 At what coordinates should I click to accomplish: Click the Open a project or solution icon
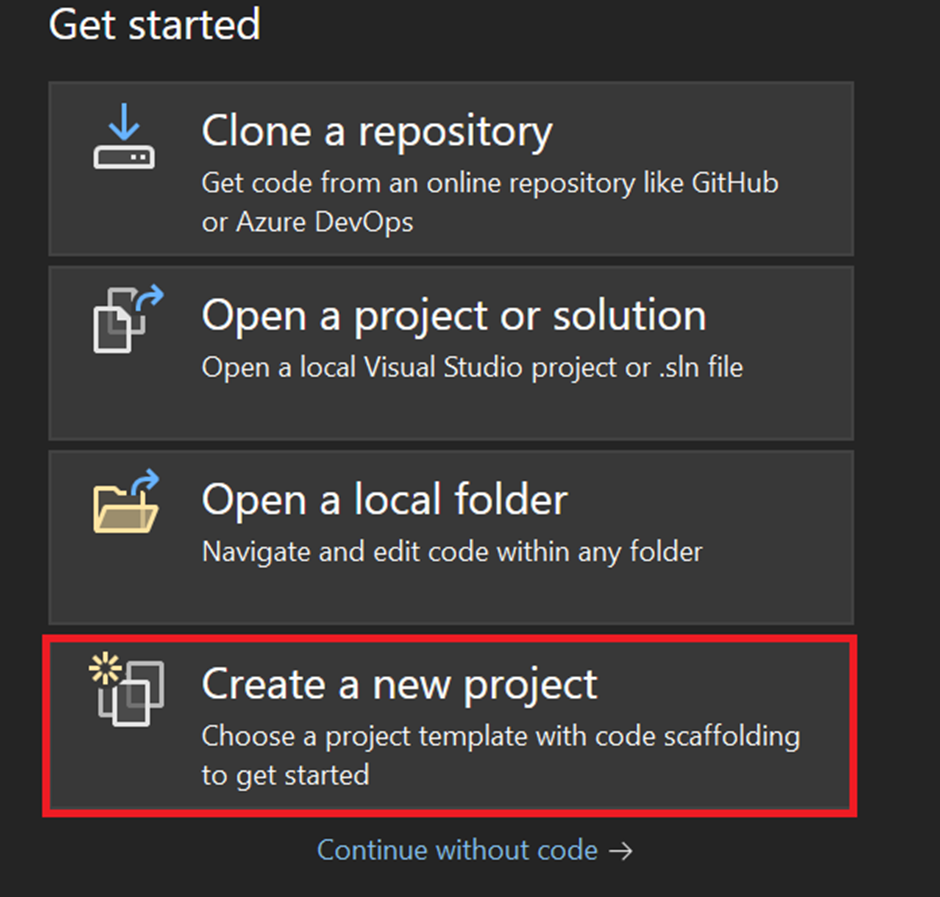pos(128,319)
